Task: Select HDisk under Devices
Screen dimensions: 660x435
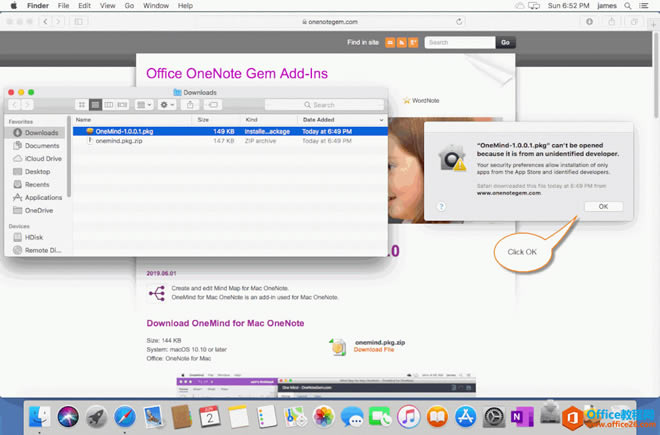Action: 29,237
